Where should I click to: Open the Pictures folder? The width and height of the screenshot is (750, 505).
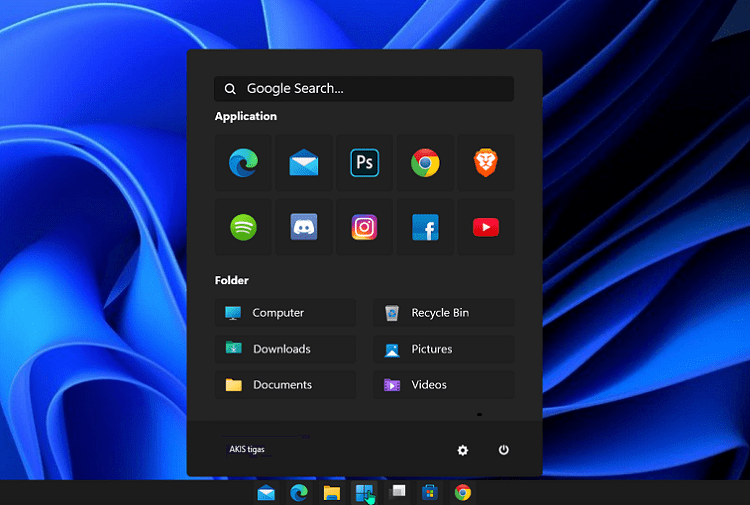[x=444, y=349]
